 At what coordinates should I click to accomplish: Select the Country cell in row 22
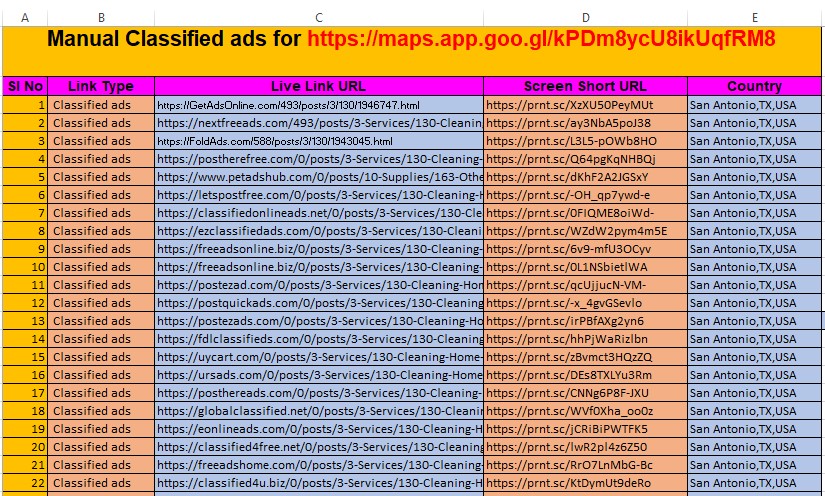pos(754,483)
